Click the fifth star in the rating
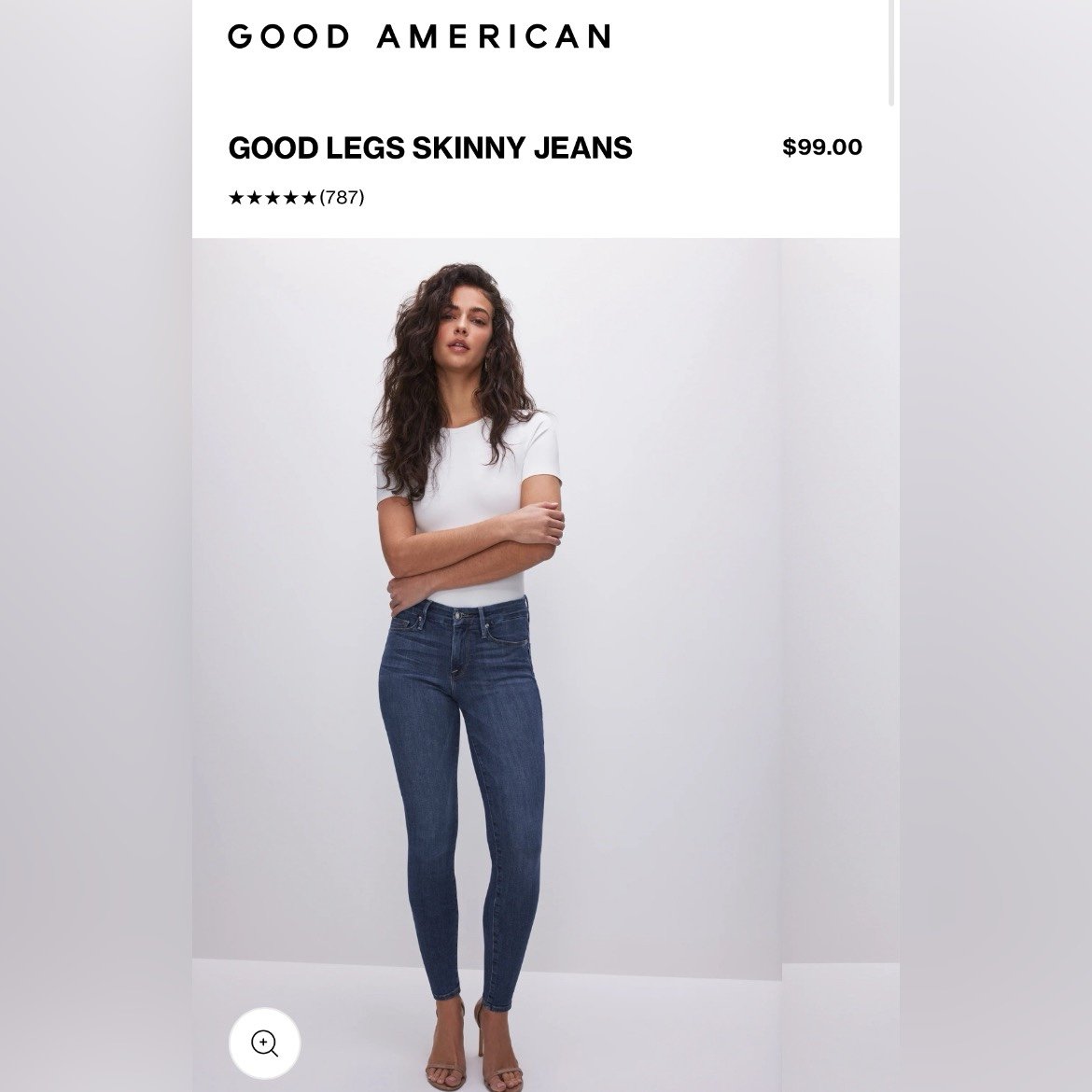 click(x=309, y=198)
